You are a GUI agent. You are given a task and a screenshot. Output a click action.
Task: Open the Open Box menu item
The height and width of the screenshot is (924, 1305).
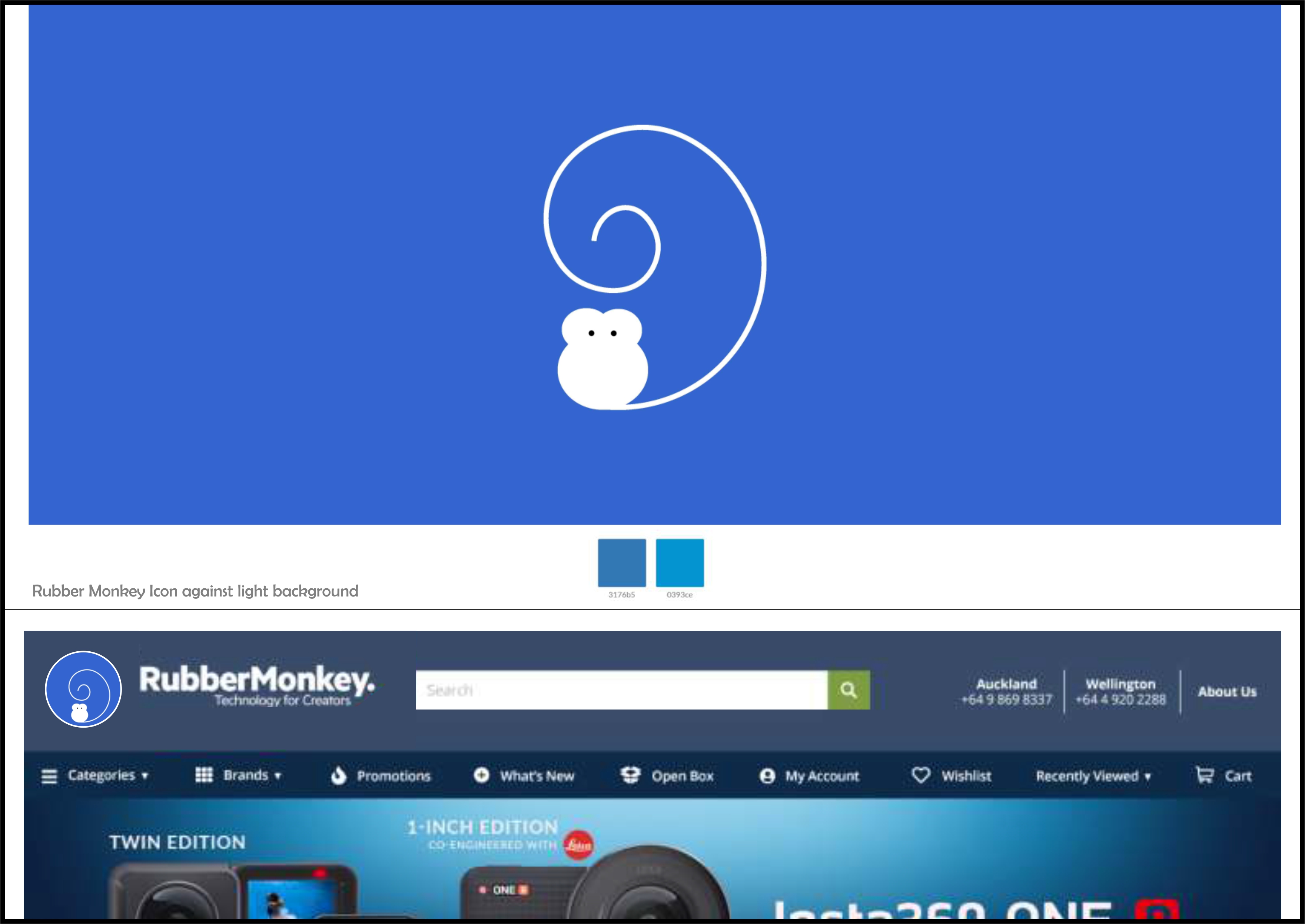(682, 776)
